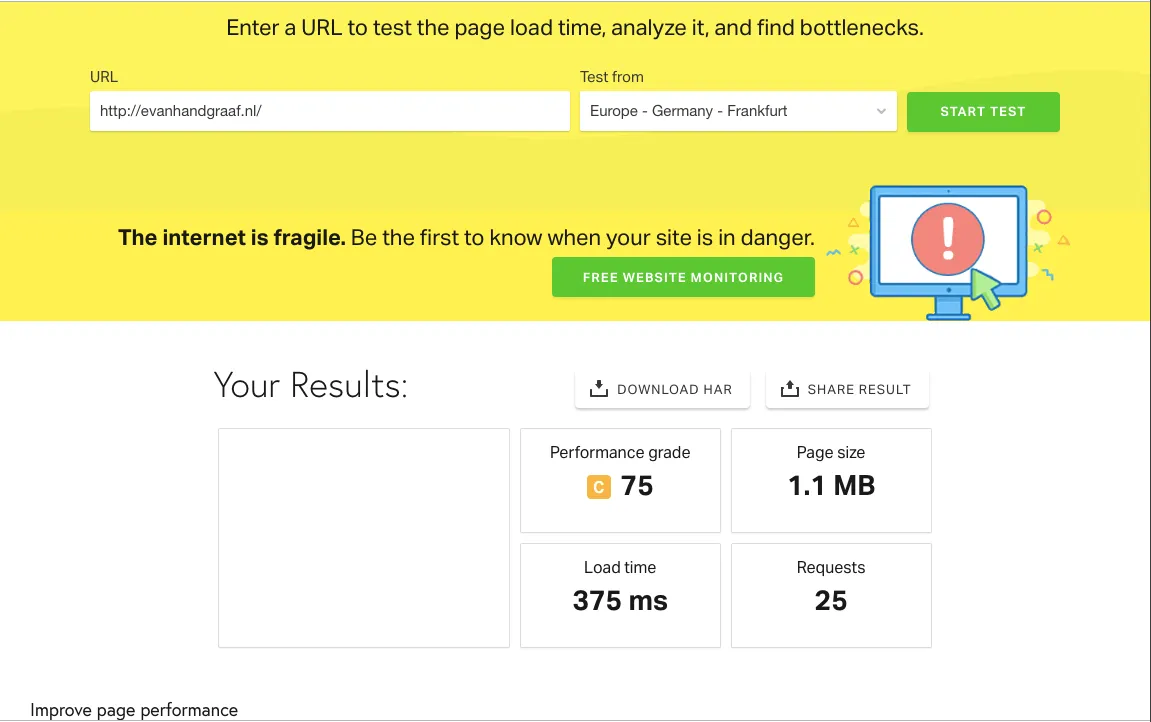Focus the URL input field
The height and width of the screenshot is (722, 1151).
click(x=330, y=112)
